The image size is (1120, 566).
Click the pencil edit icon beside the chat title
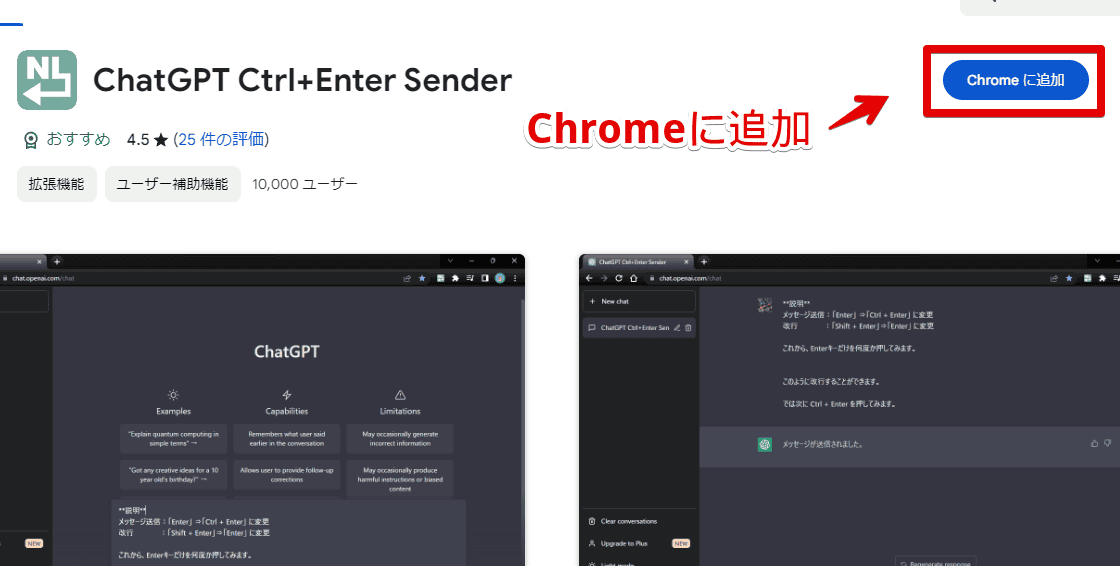(677, 328)
